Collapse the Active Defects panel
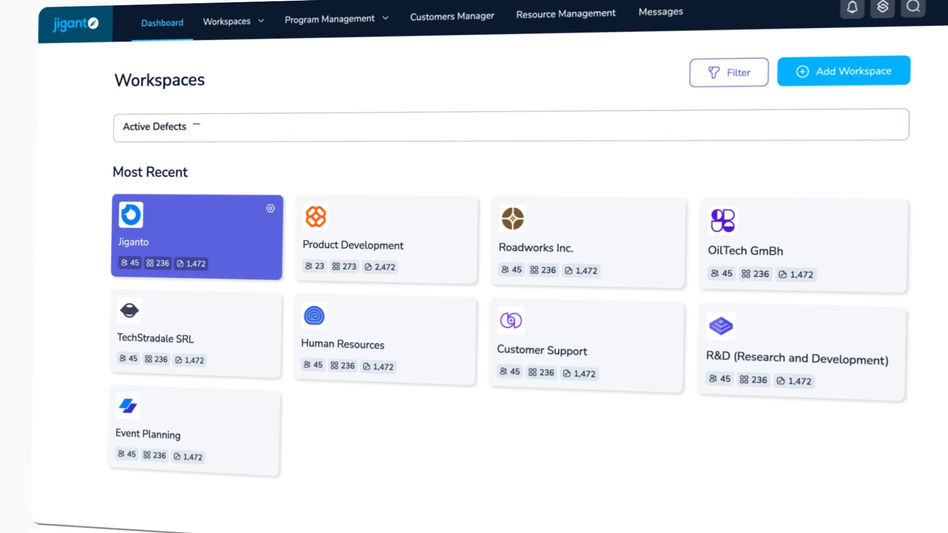 coord(196,124)
